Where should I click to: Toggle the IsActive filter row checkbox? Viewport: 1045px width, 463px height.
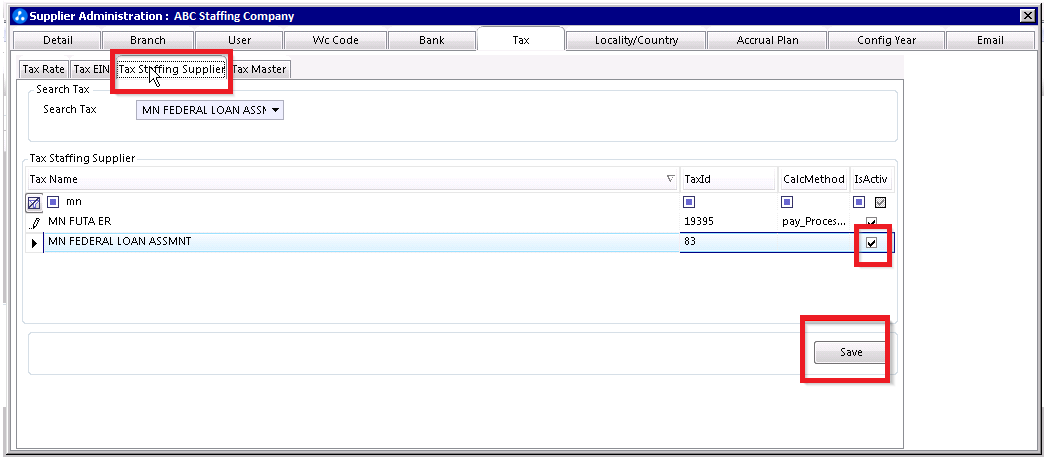click(880, 202)
